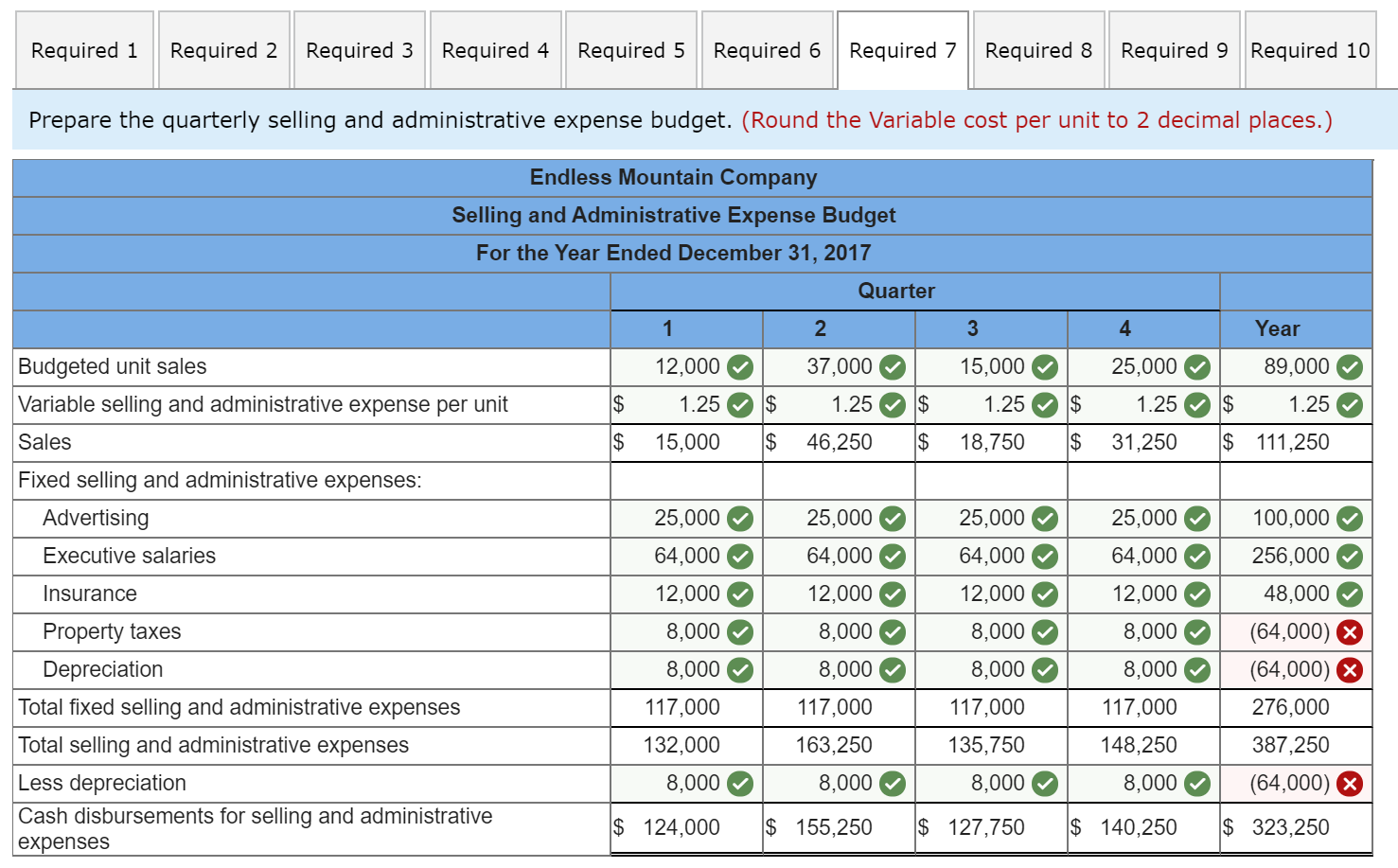Go to Required 4 tab

[x=495, y=50]
